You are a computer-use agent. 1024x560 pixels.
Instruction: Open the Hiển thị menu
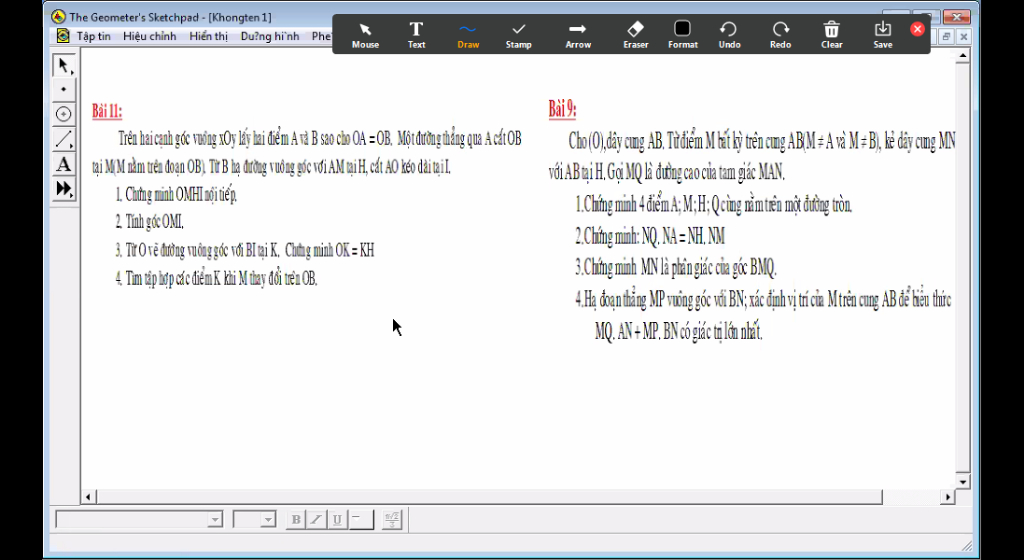click(208, 36)
